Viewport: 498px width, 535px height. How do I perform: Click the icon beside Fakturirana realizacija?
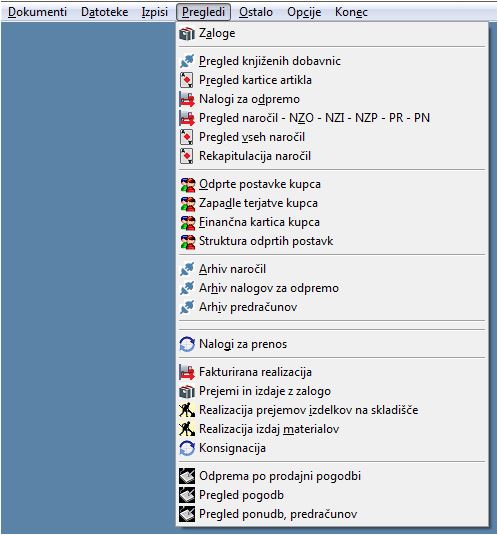point(187,372)
